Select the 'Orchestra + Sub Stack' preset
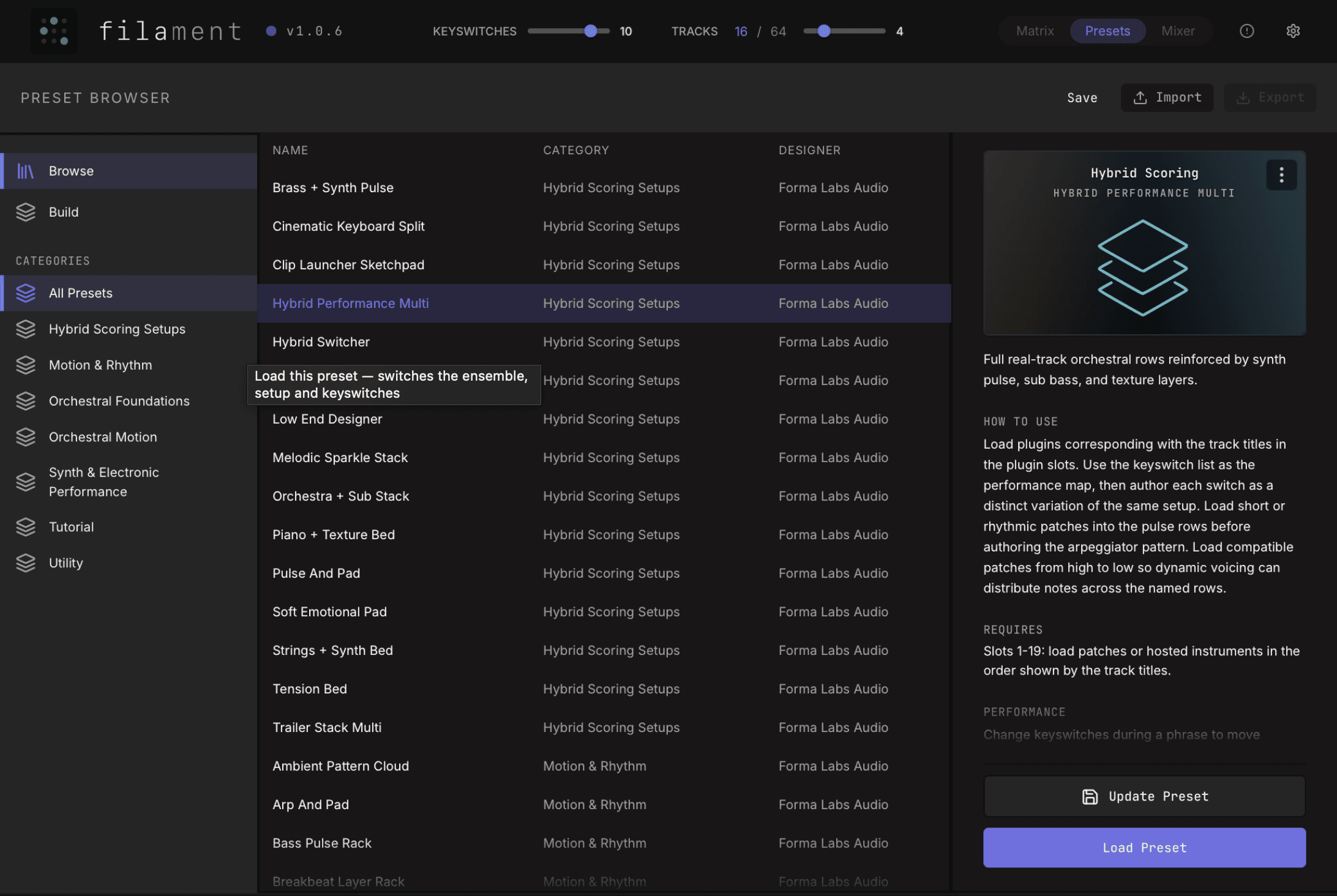 604,496
